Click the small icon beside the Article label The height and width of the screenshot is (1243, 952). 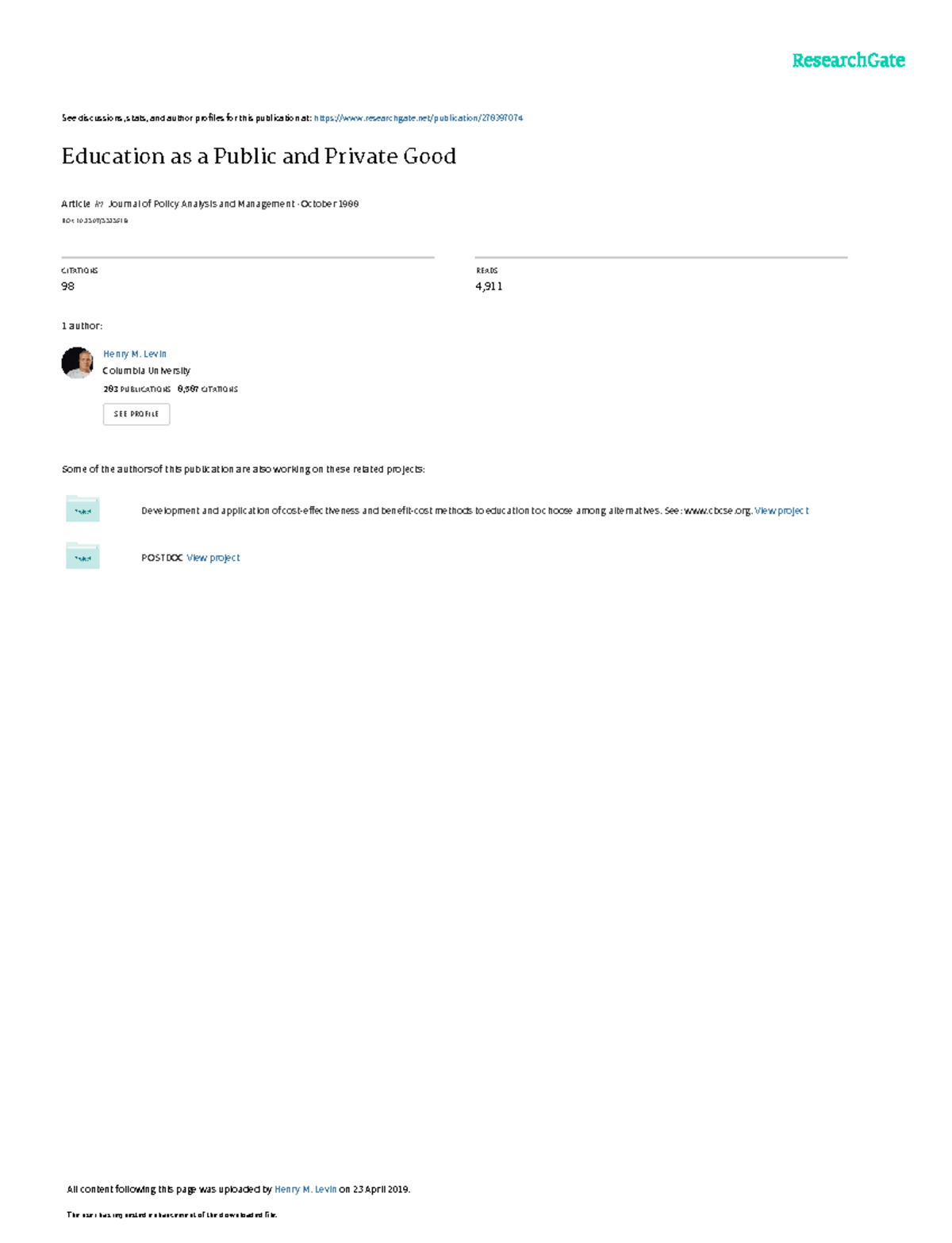pyautogui.click(x=99, y=205)
